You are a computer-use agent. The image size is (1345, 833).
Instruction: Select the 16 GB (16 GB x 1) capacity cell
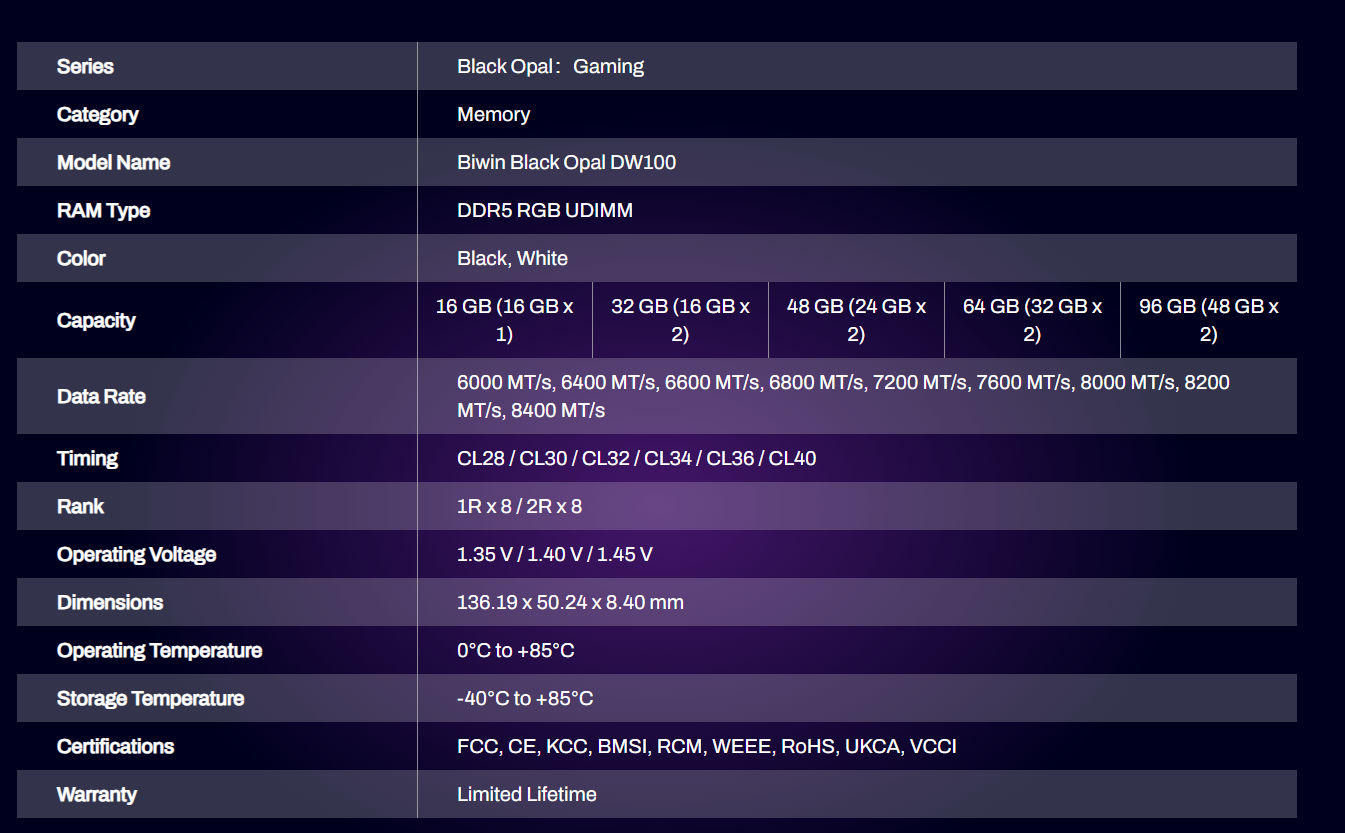(504, 321)
